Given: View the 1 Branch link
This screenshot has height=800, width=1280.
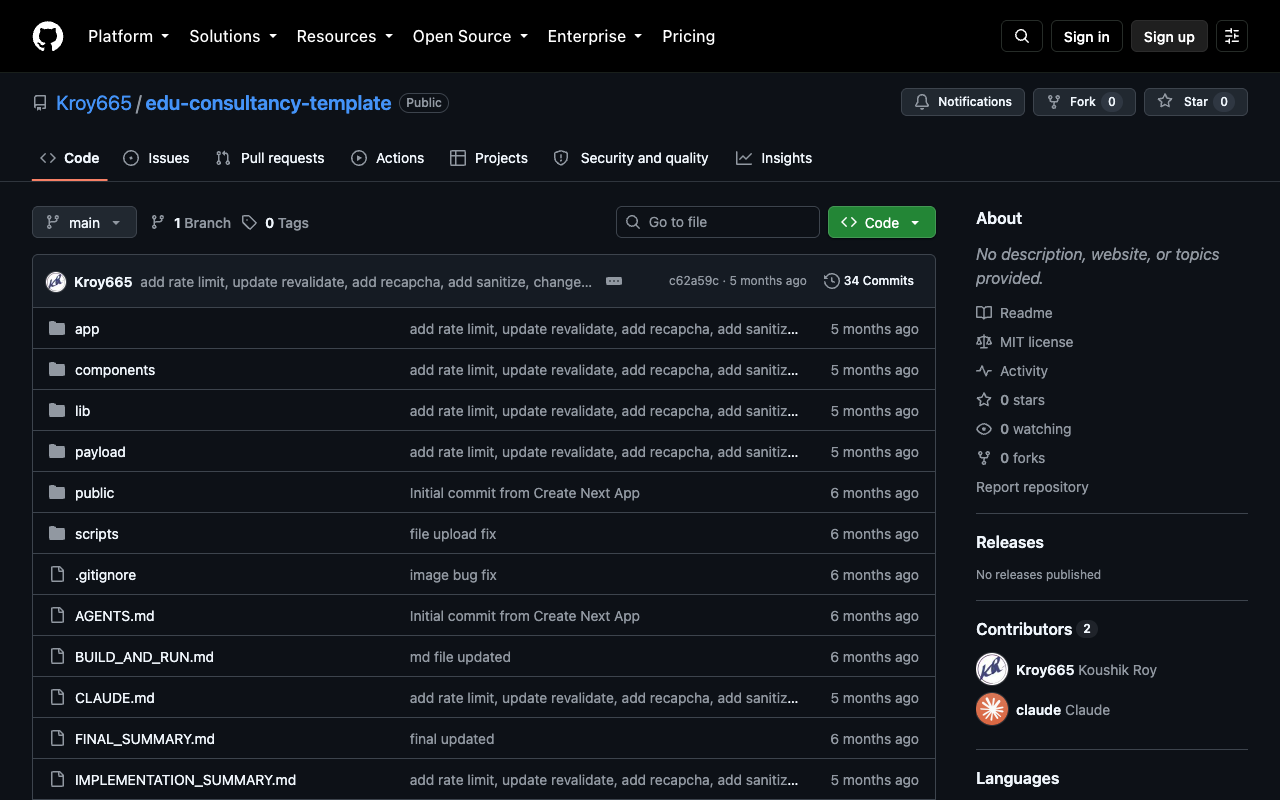Looking at the screenshot, I should 191,222.
